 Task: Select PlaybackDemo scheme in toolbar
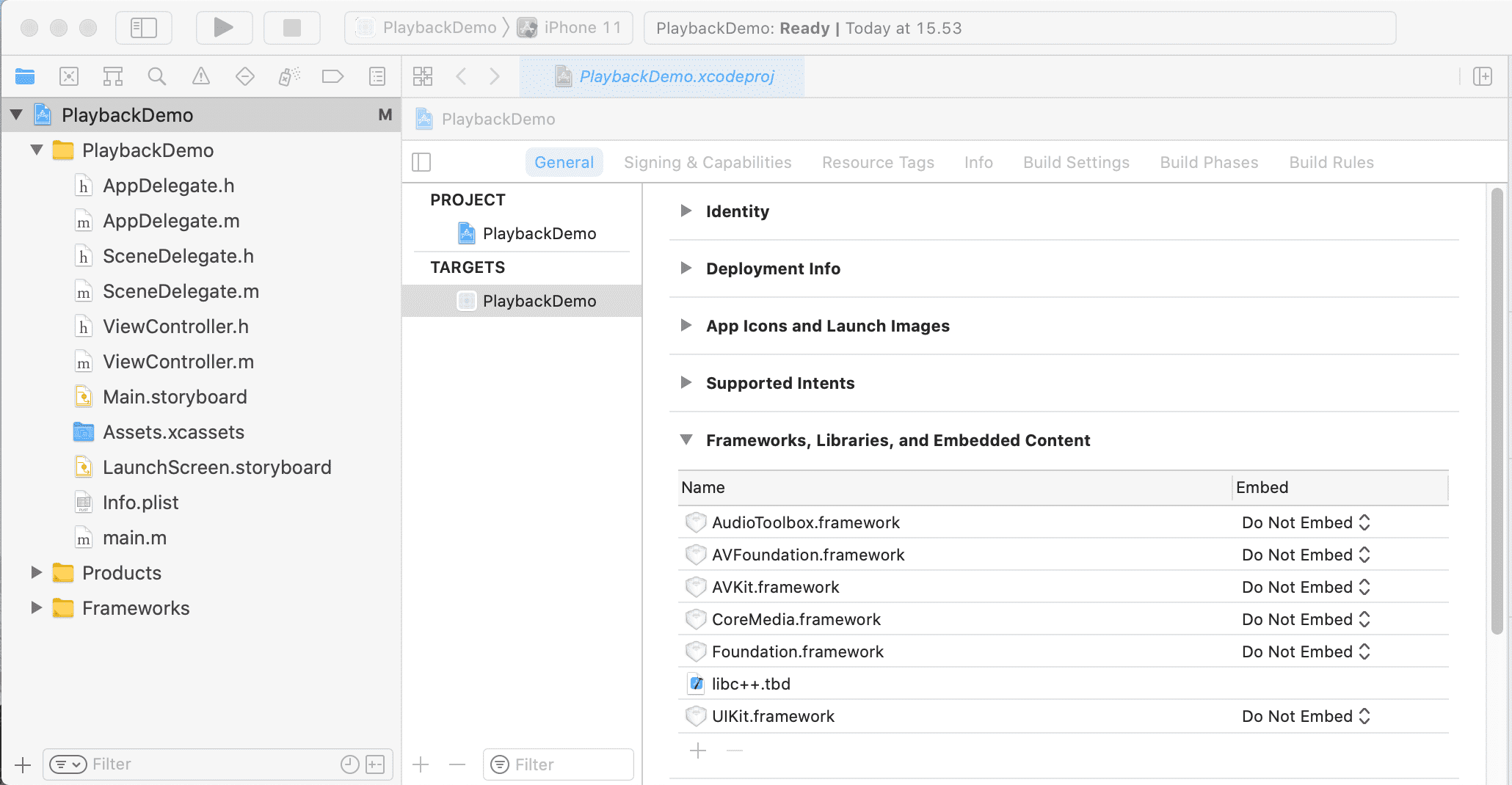[427, 28]
